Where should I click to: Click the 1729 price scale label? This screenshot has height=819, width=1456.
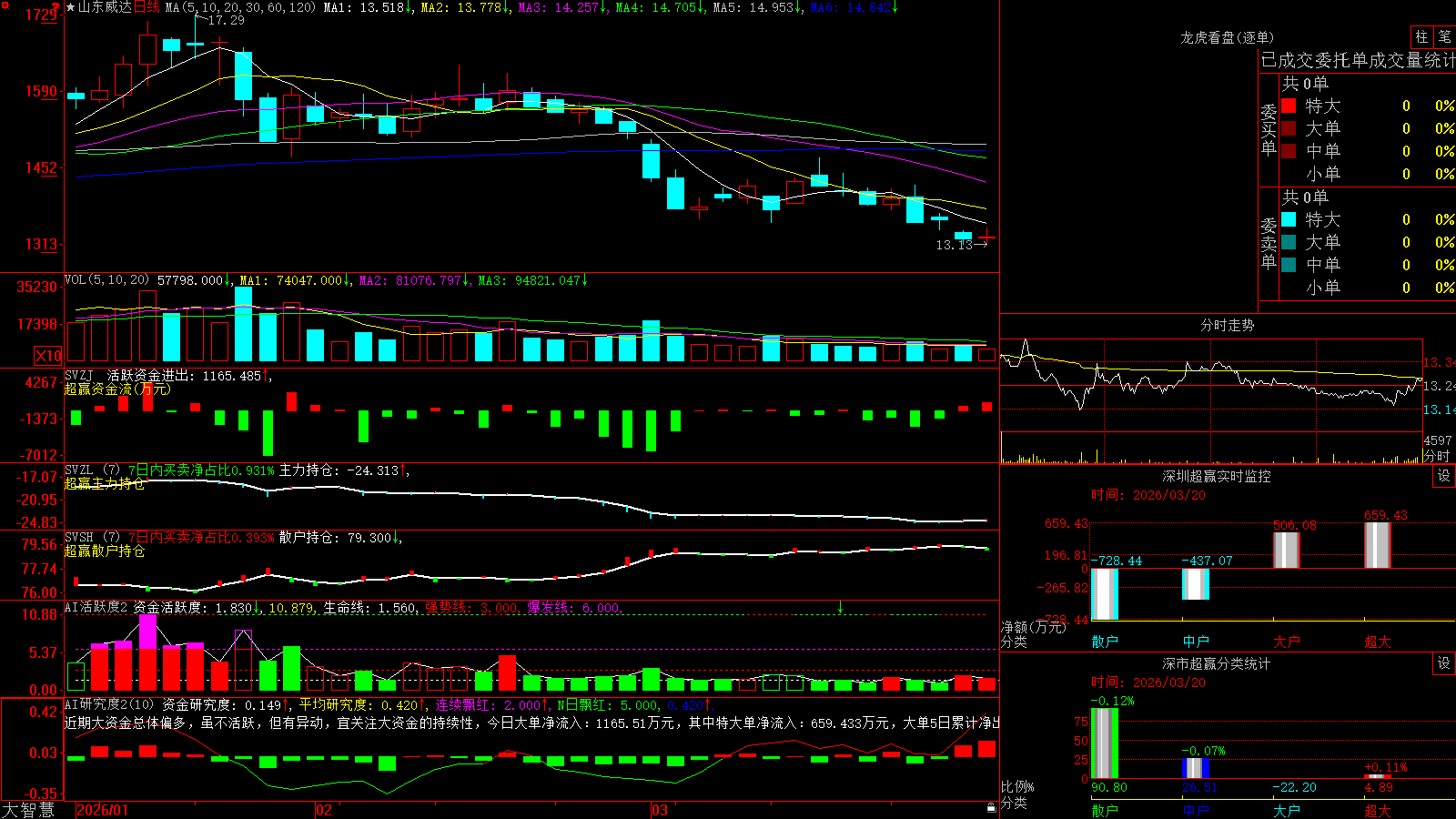pyautogui.click(x=42, y=15)
